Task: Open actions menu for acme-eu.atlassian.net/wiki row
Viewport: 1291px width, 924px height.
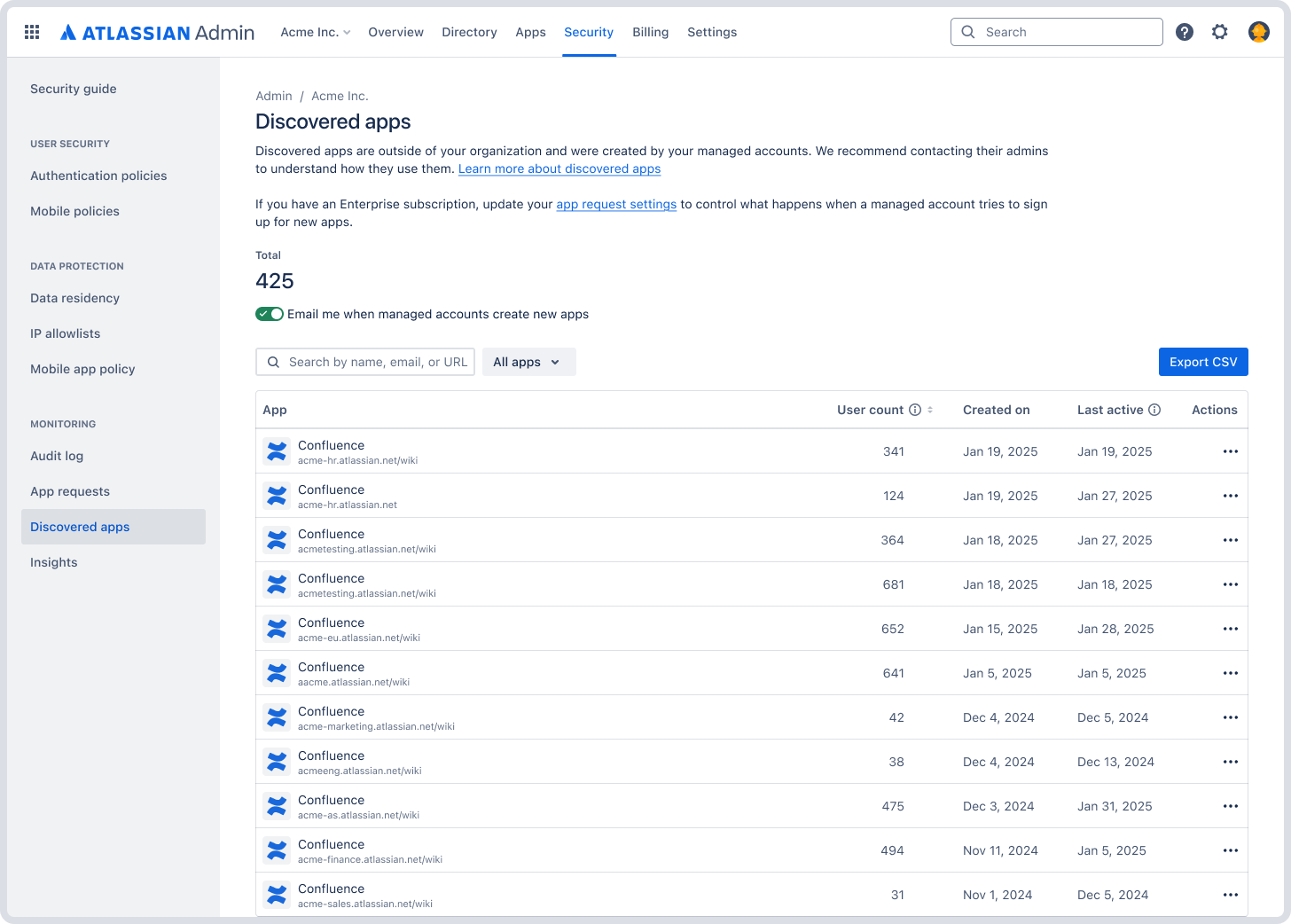Action: pos(1231,629)
